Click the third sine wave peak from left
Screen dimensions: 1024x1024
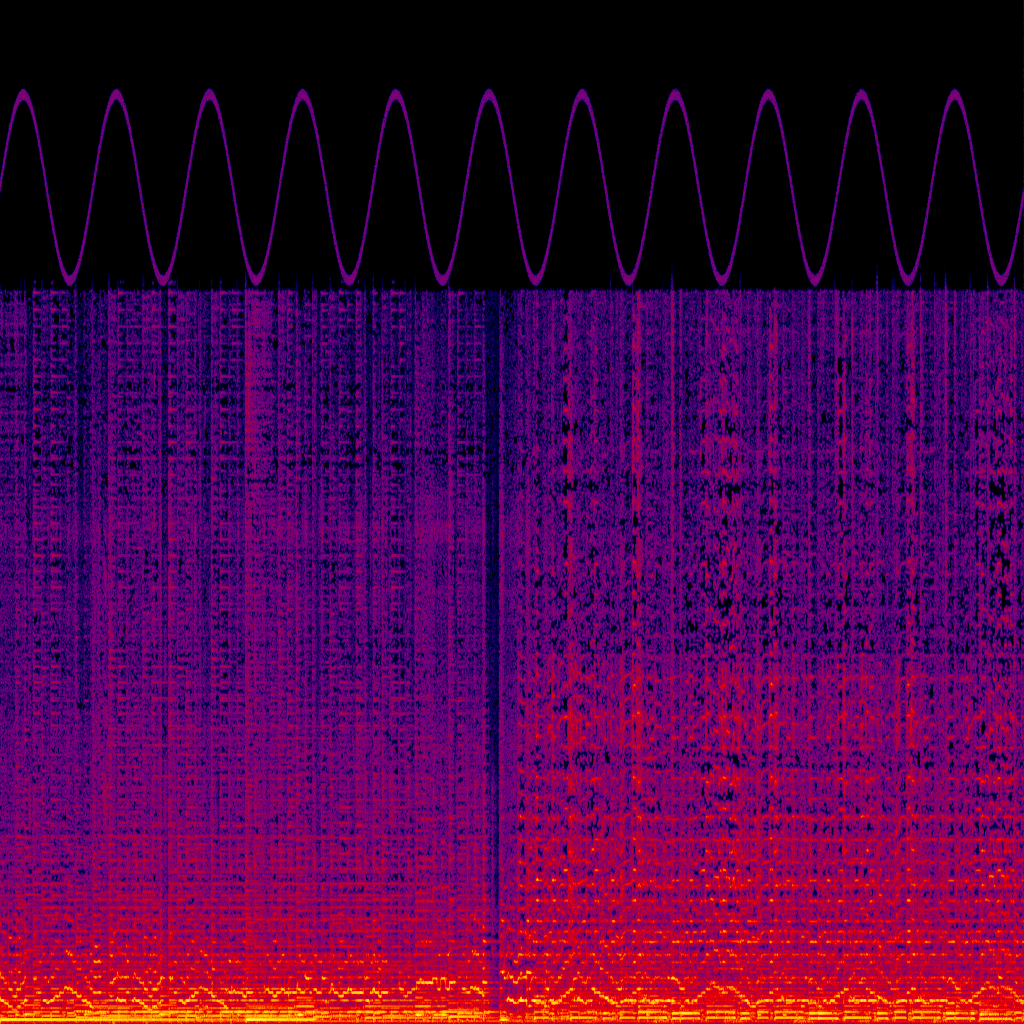click(209, 94)
